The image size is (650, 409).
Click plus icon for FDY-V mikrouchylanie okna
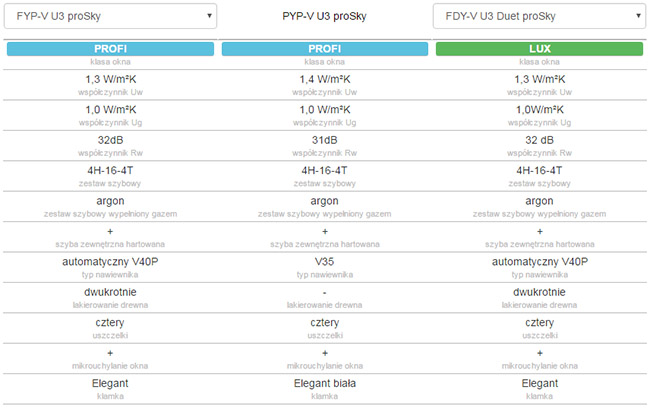point(539,354)
